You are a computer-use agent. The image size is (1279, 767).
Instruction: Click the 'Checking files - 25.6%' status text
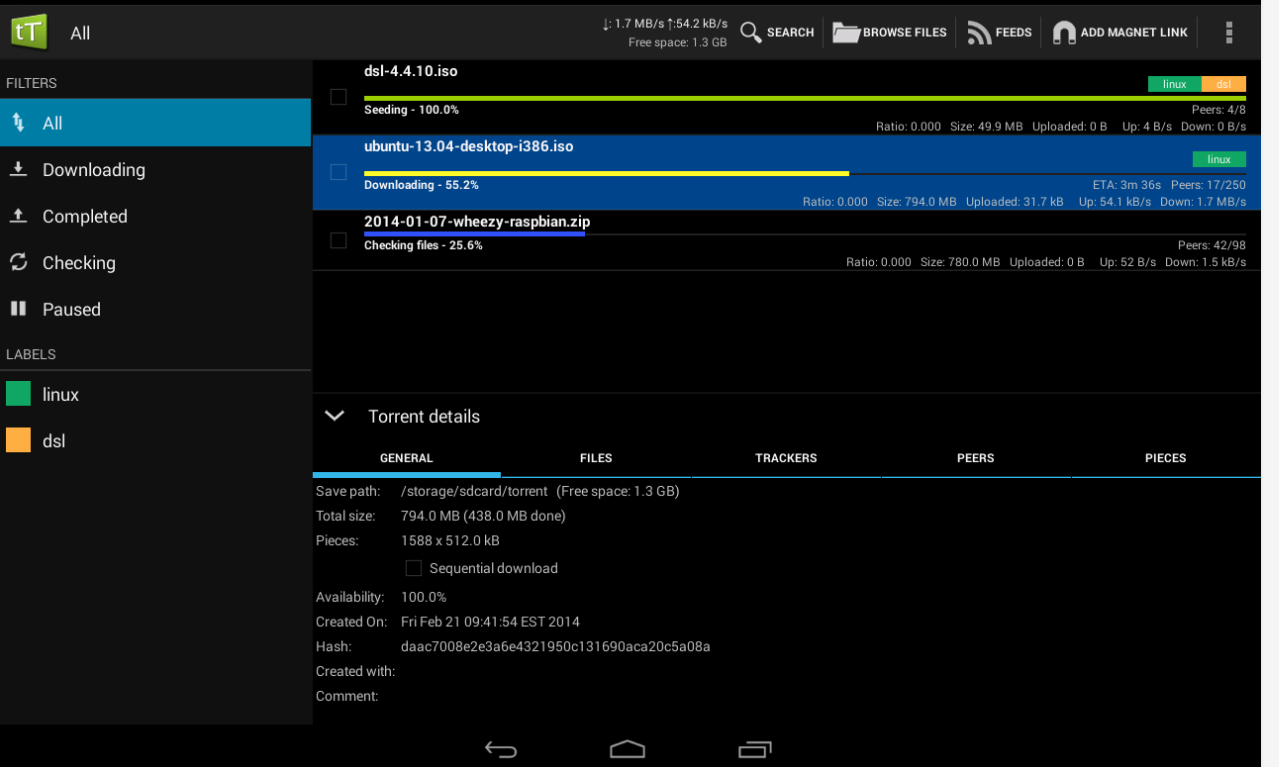(423, 245)
